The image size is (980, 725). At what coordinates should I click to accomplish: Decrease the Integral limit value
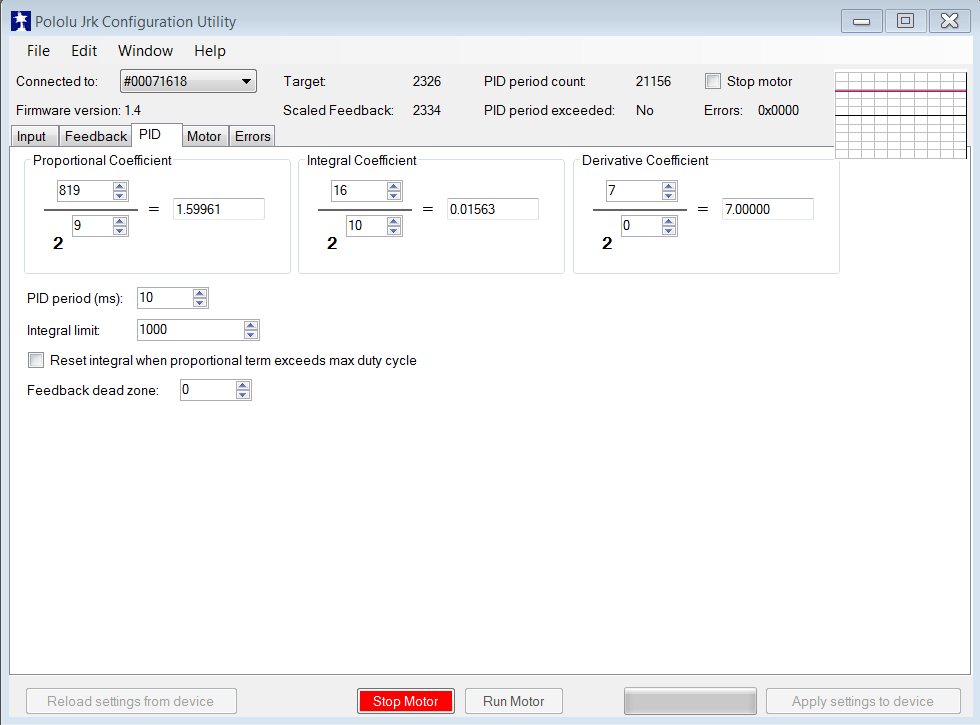click(251, 334)
